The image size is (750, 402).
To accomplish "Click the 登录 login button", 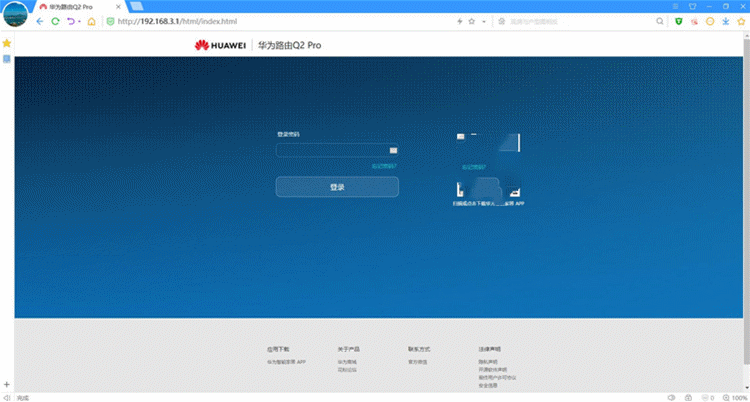I will coord(337,187).
